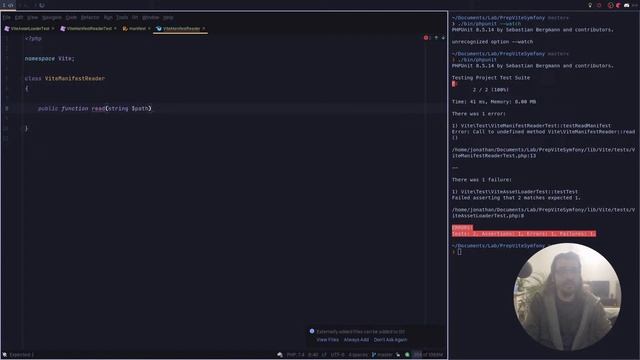Click the red test summary line in terminal
640x360 pixels.
click(524, 234)
